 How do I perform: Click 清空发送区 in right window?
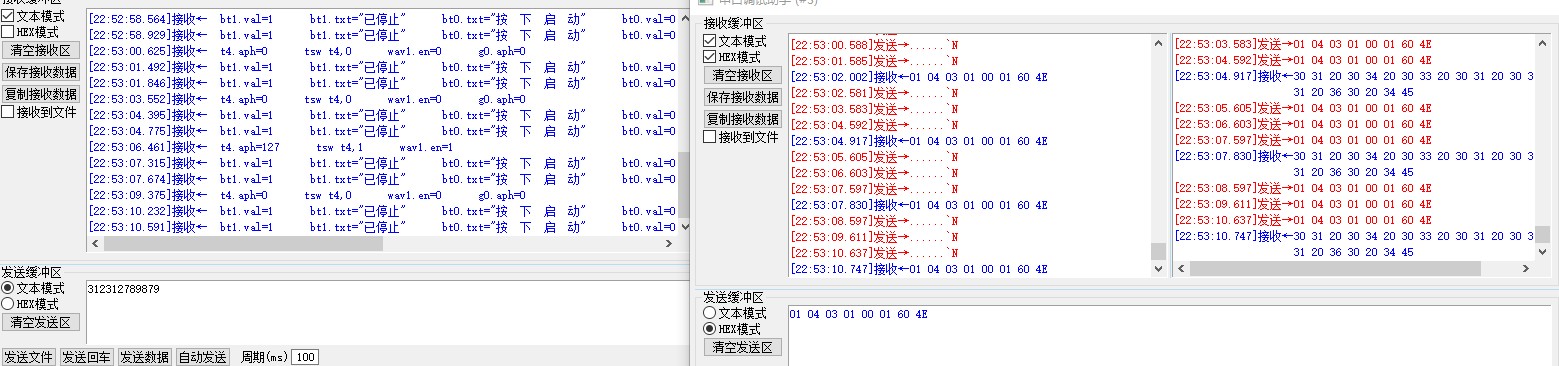pos(743,347)
